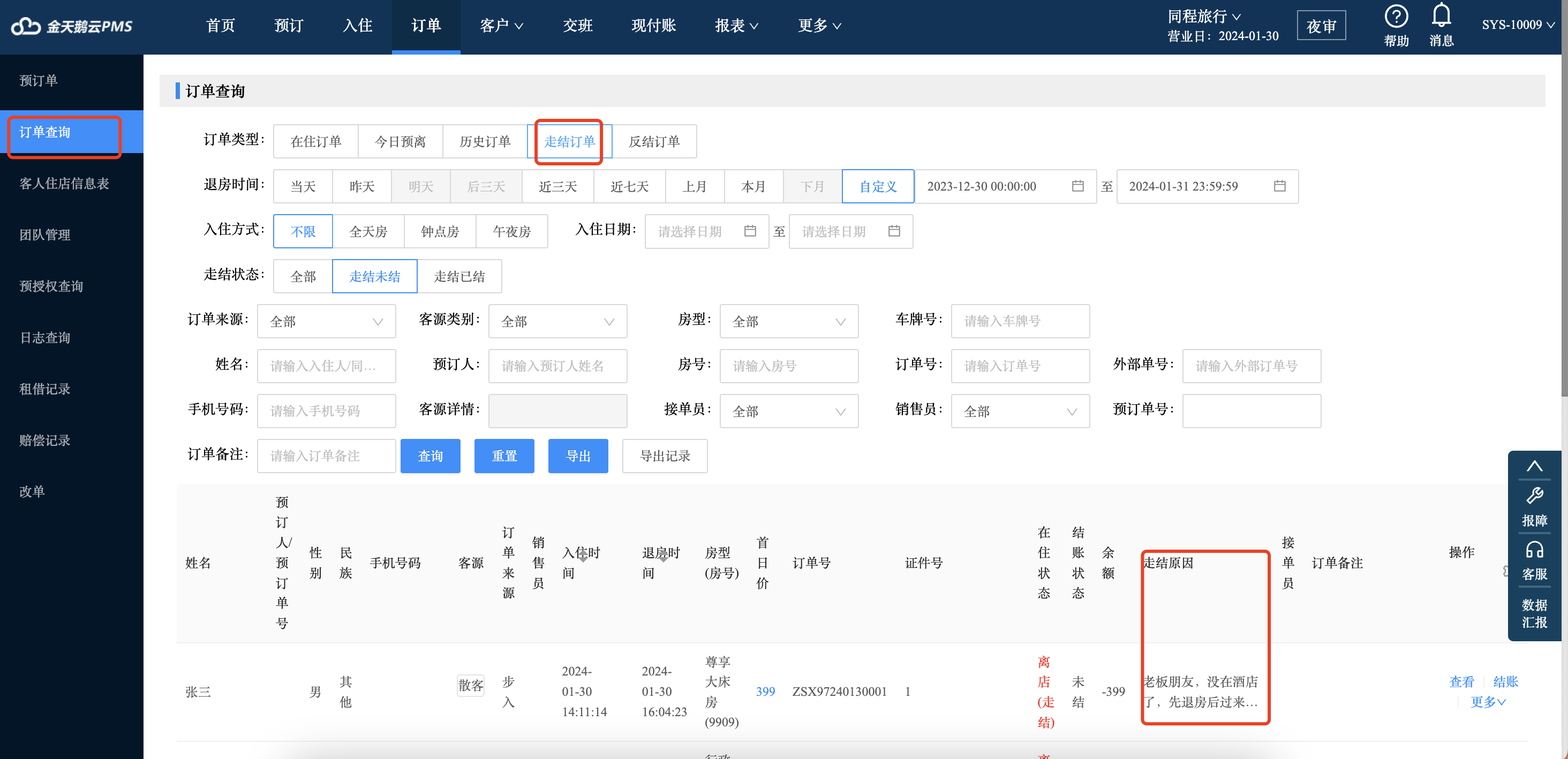Screen dimensions: 1568x759
Task: Select 历史订单 order type
Action: tap(485, 142)
